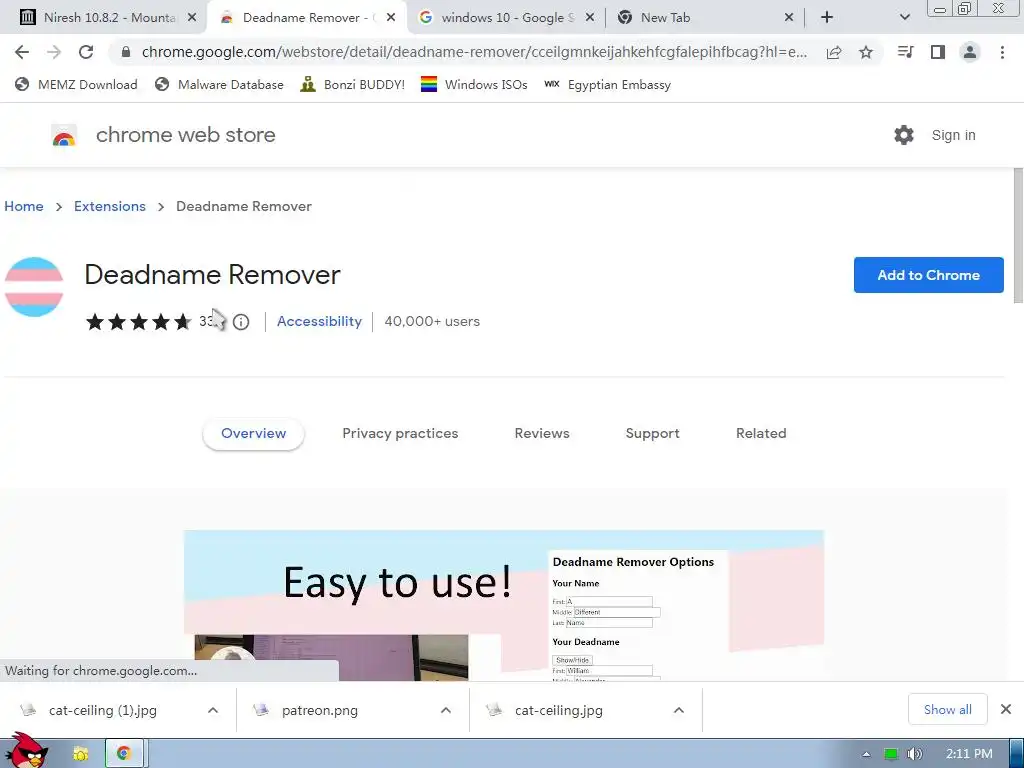Open the Malware Database bookmark
The height and width of the screenshot is (768, 1024).
[219, 84]
